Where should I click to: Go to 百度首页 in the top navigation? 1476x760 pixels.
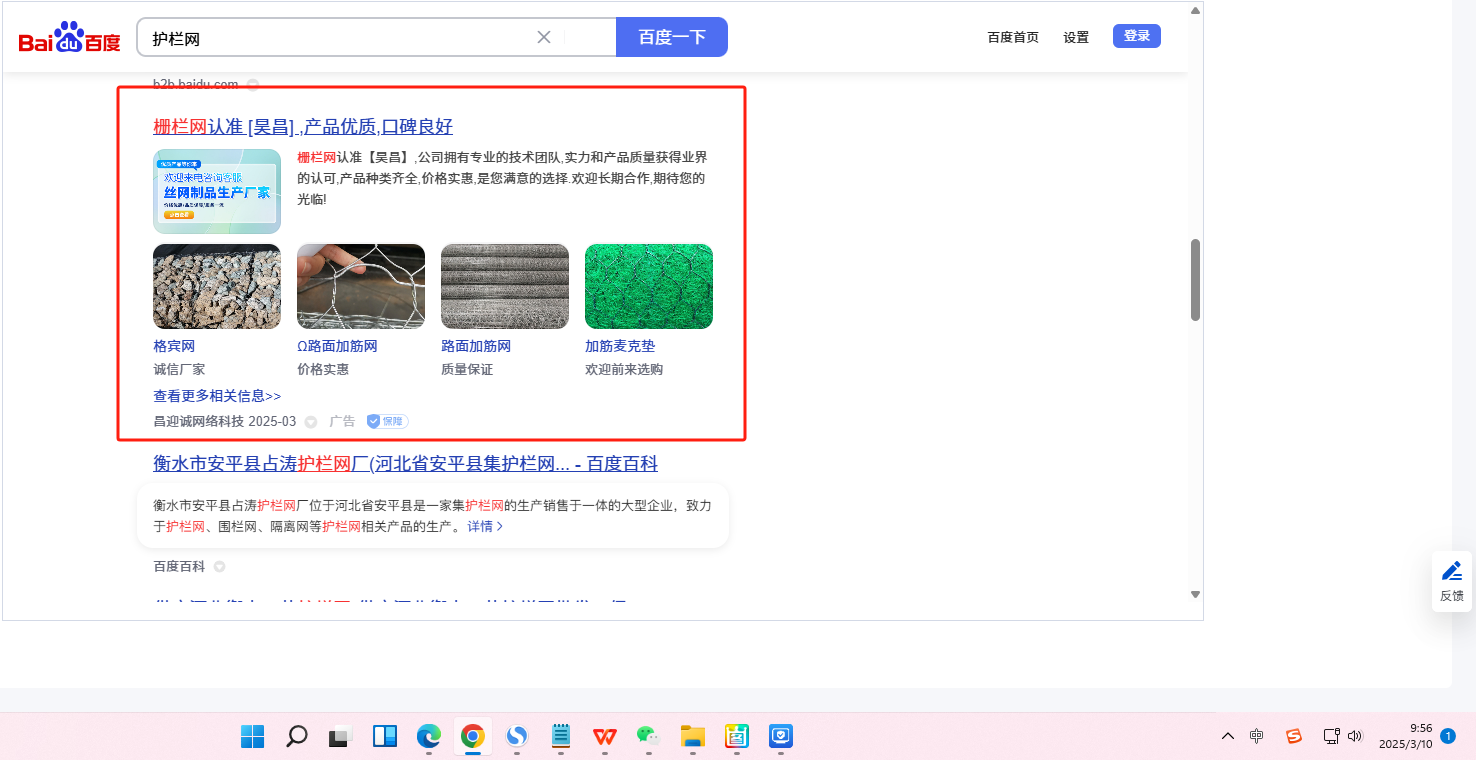1013,37
